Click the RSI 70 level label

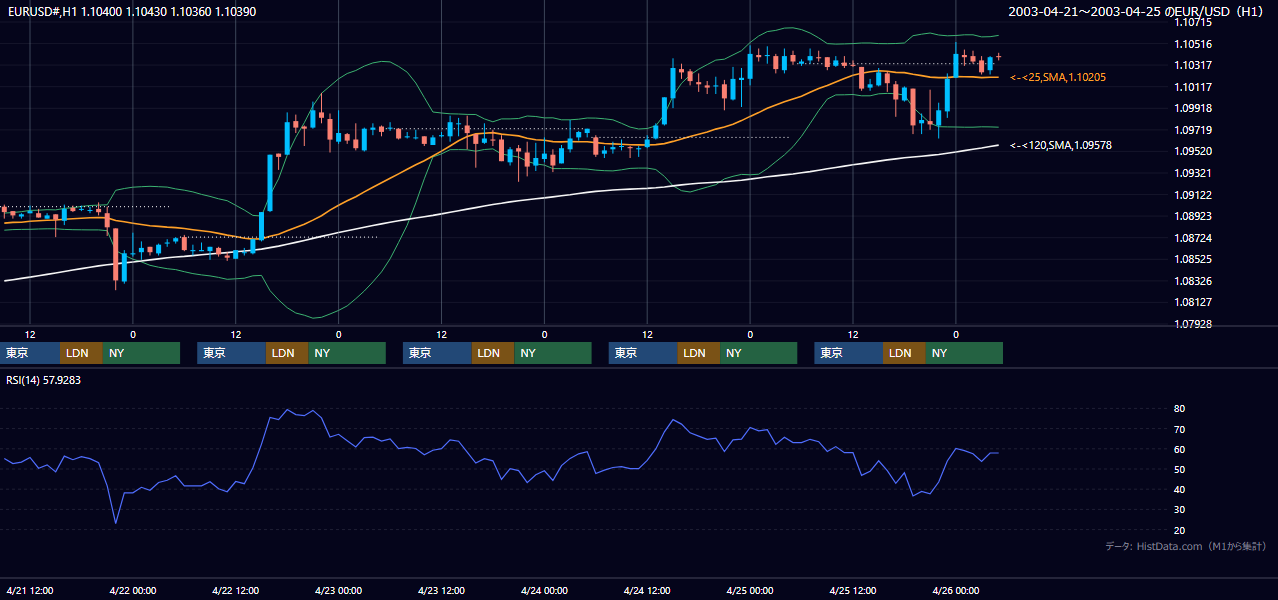[x=1180, y=429]
